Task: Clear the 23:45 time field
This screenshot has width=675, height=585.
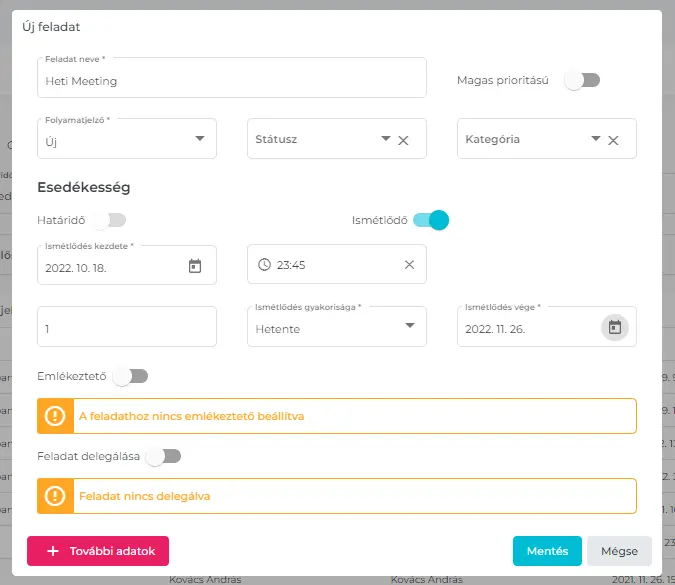Action: click(x=409, y=265)
